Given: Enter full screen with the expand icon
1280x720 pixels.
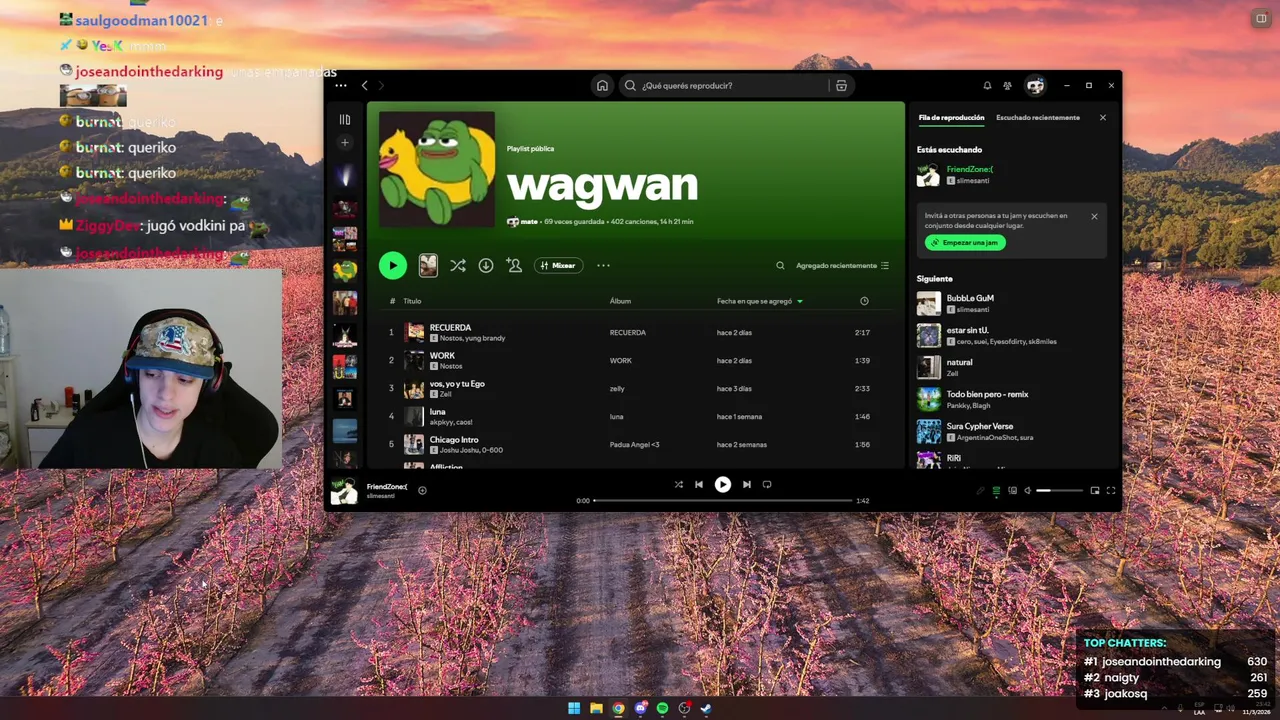Looking at the screenshot, I should (x=1111, y=491).
